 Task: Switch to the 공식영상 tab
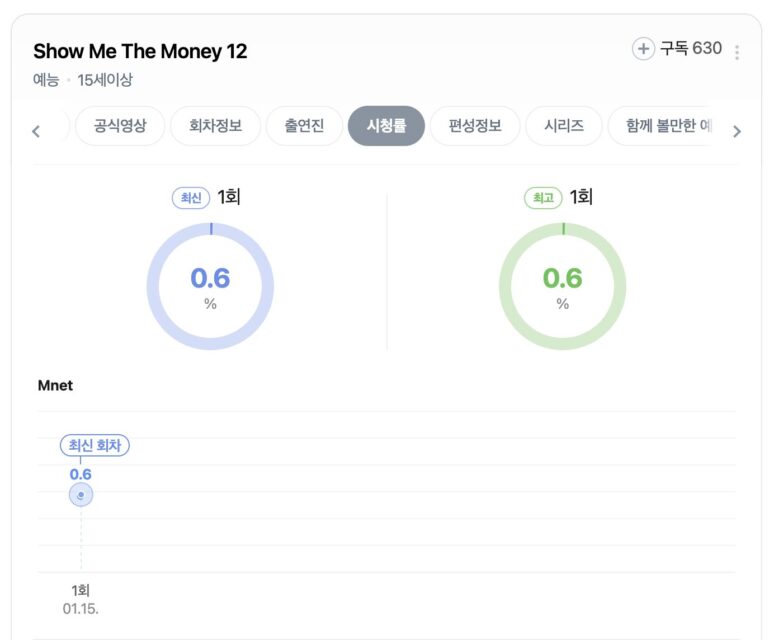click(x=119, y=127)
